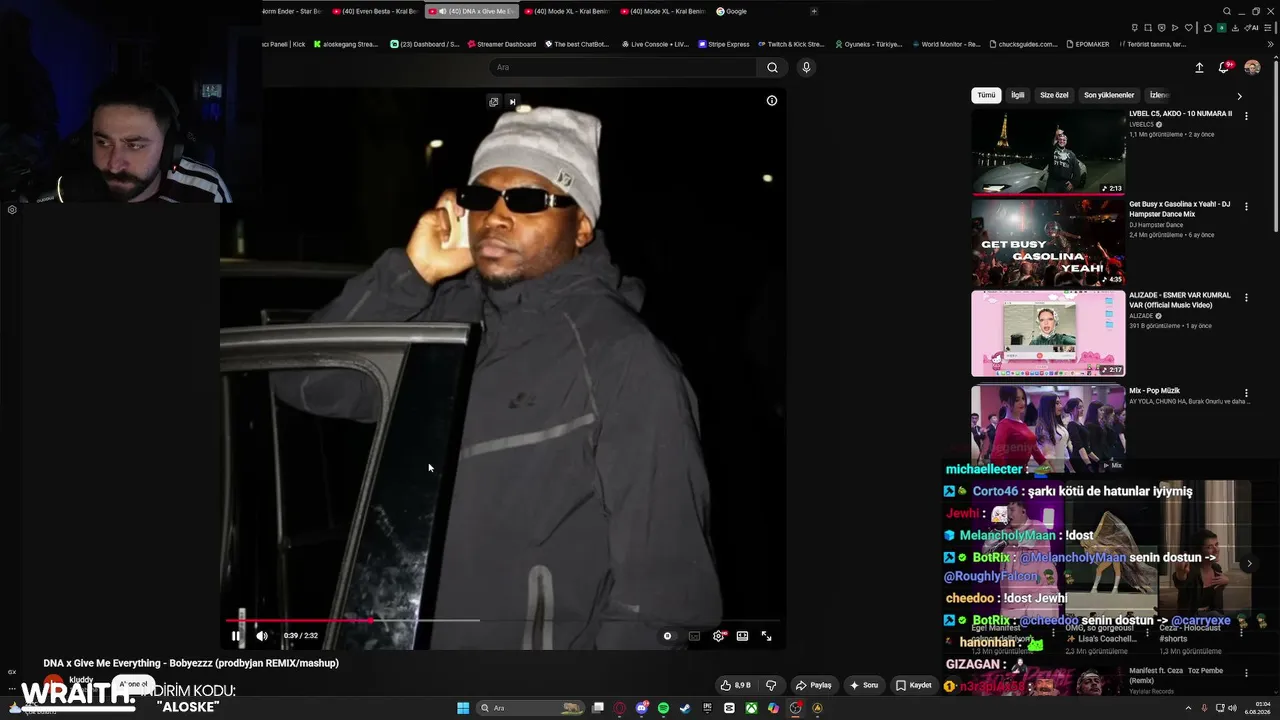
Task: Show more filter chips with the right arrow
Action: (1240, 96)
